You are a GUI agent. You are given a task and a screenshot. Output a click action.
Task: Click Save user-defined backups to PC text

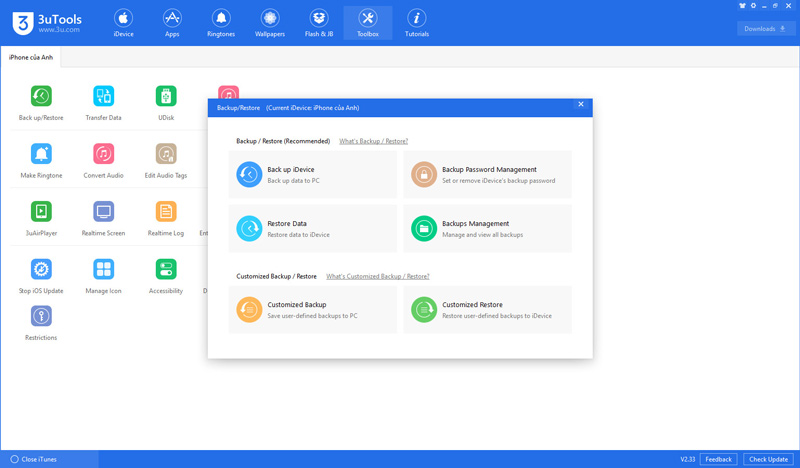(312, 316)
